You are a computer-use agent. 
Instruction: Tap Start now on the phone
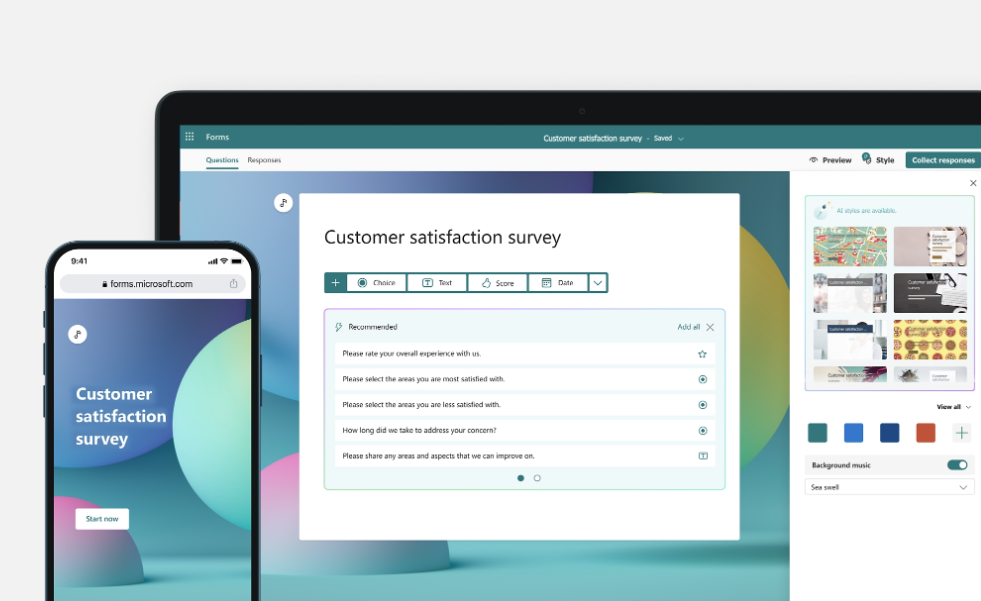click(102, 519)
